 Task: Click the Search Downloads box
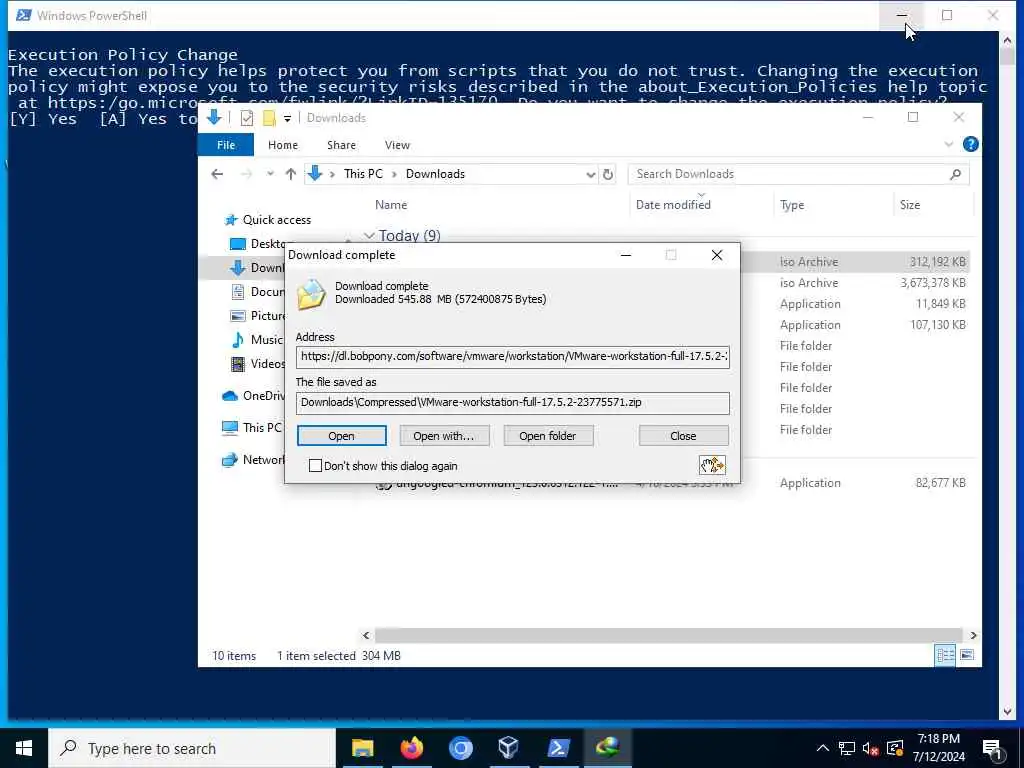[x=788, y=174]
